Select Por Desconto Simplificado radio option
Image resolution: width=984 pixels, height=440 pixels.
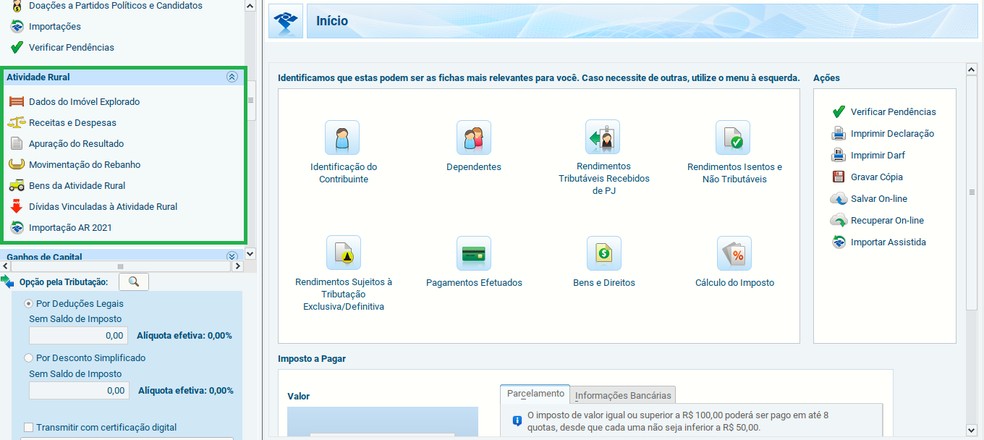point(28,357)
